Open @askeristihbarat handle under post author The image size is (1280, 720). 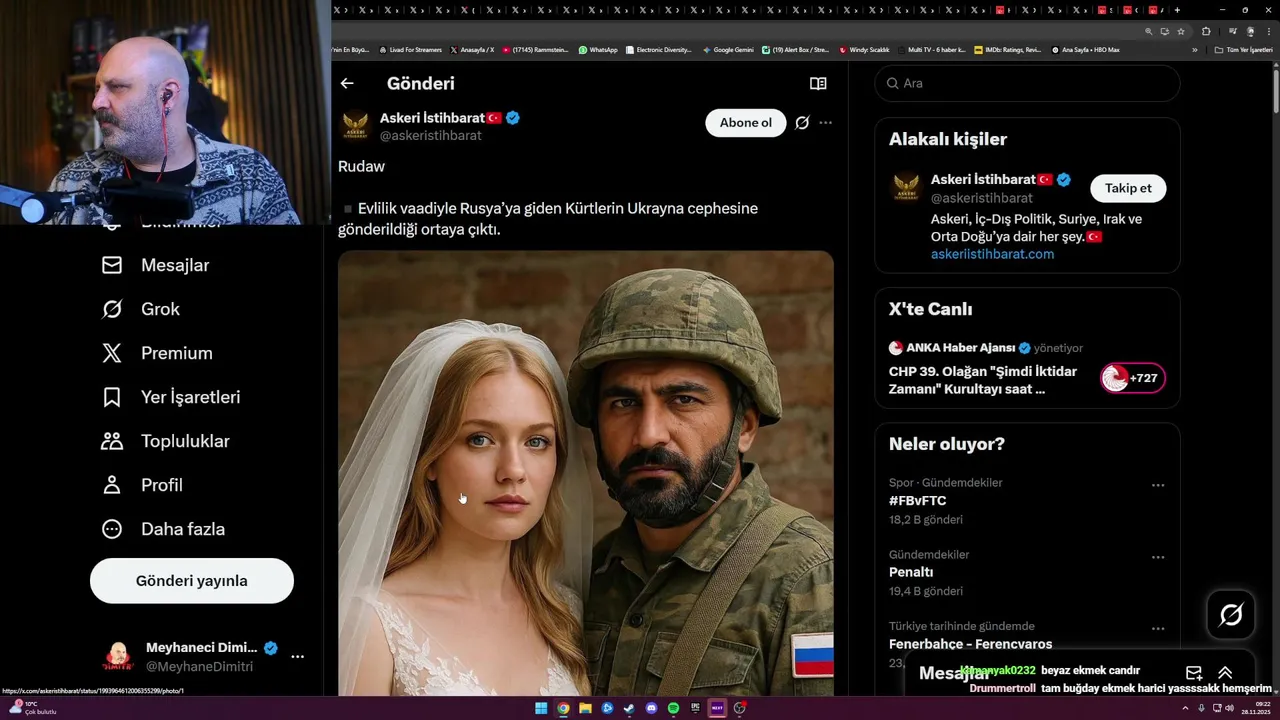pos(431,136)
